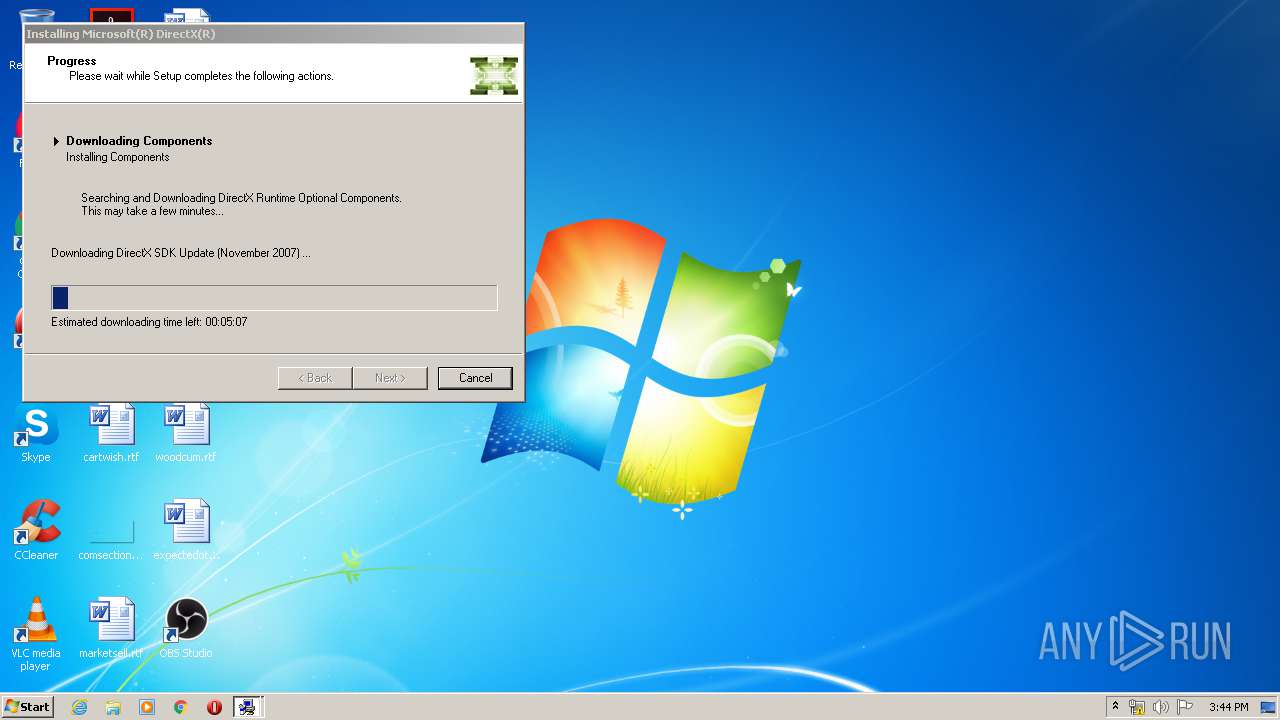1280x720 pixels.
Task: Click the Show desktop button
Action: 1268,707
